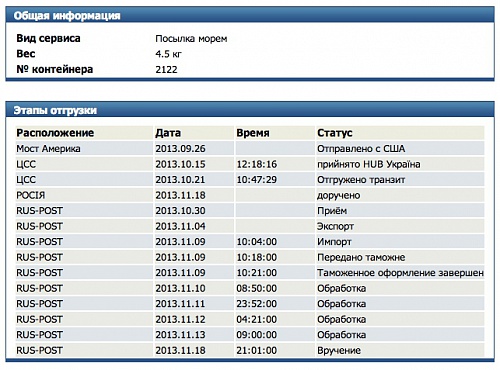Click the date '2013.09.26'

coord(180,149)
